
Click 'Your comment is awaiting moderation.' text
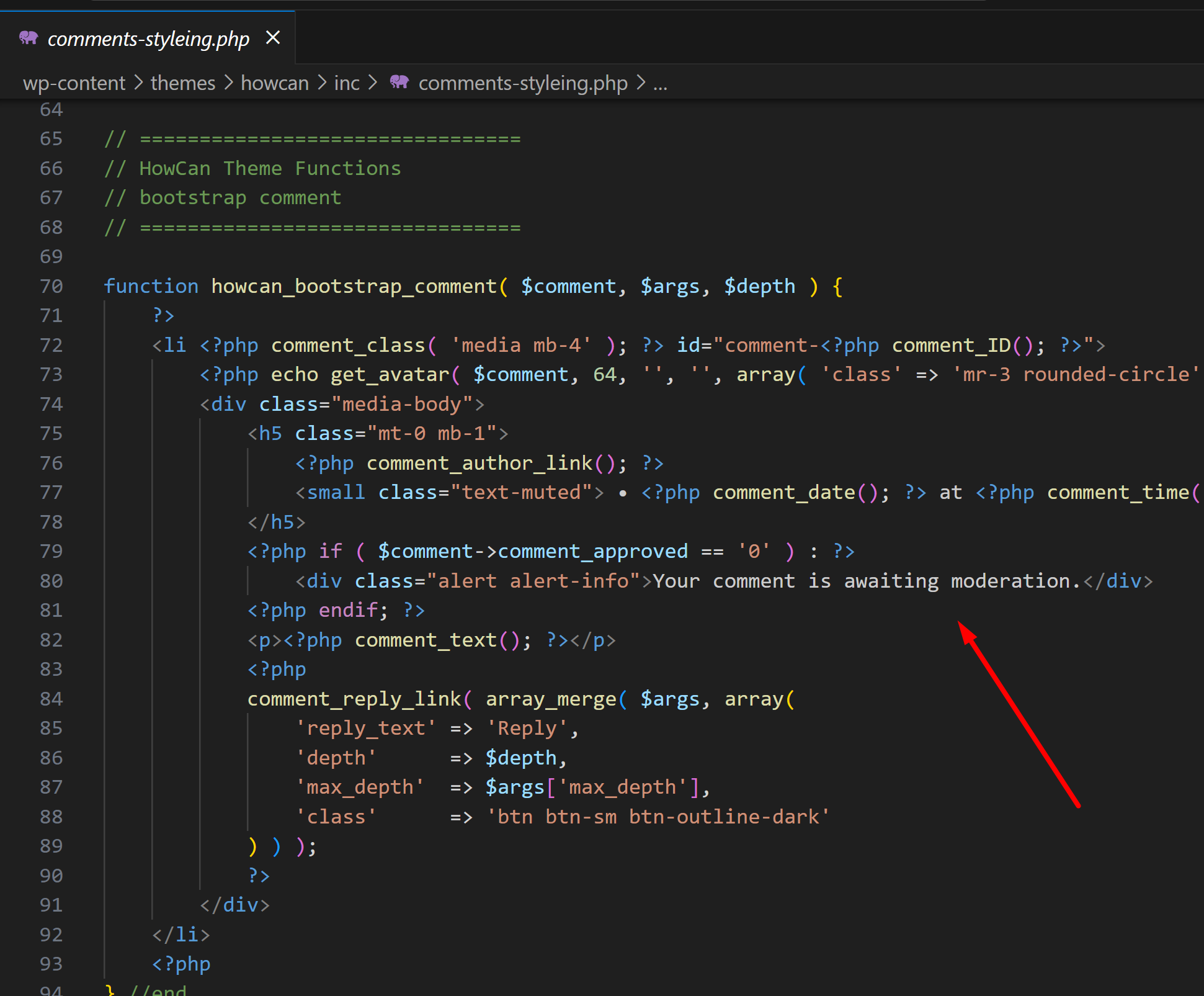pos(867,581)
